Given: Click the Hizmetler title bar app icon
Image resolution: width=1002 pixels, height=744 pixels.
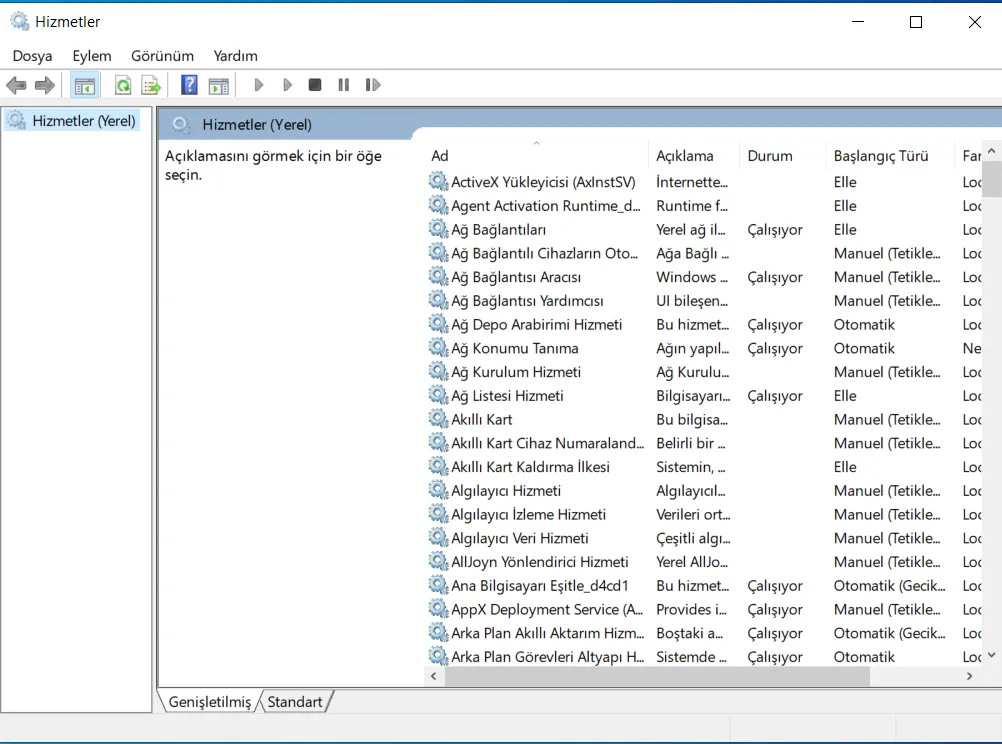Looking at the screenshot, I should (x=20, y=21).
